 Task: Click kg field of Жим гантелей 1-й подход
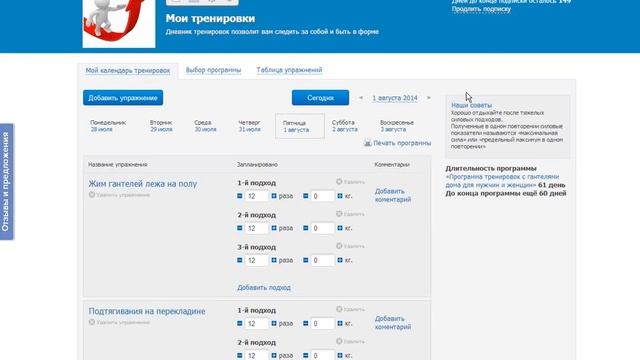(322, 196)
